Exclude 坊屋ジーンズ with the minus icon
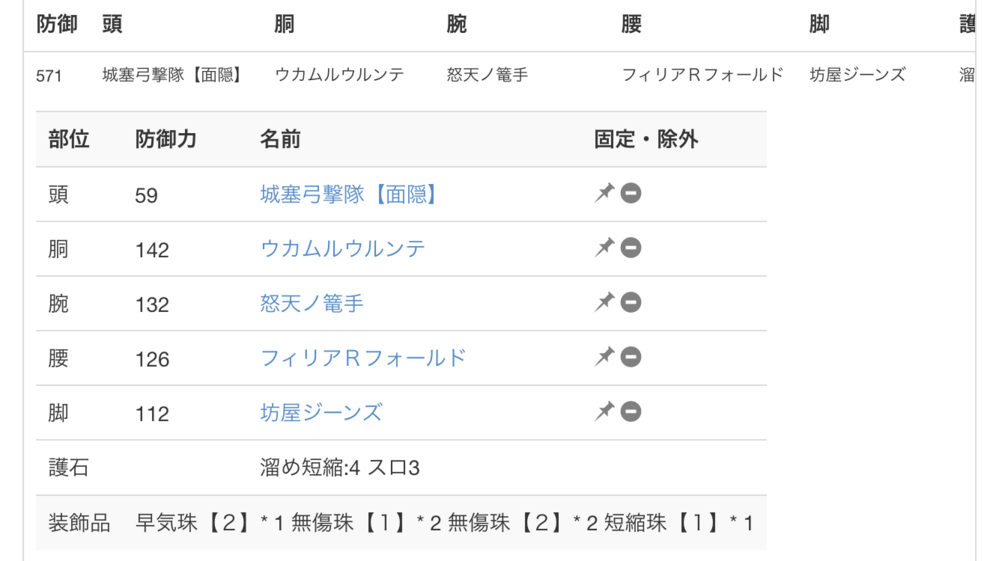 click(x=631, y=411)
